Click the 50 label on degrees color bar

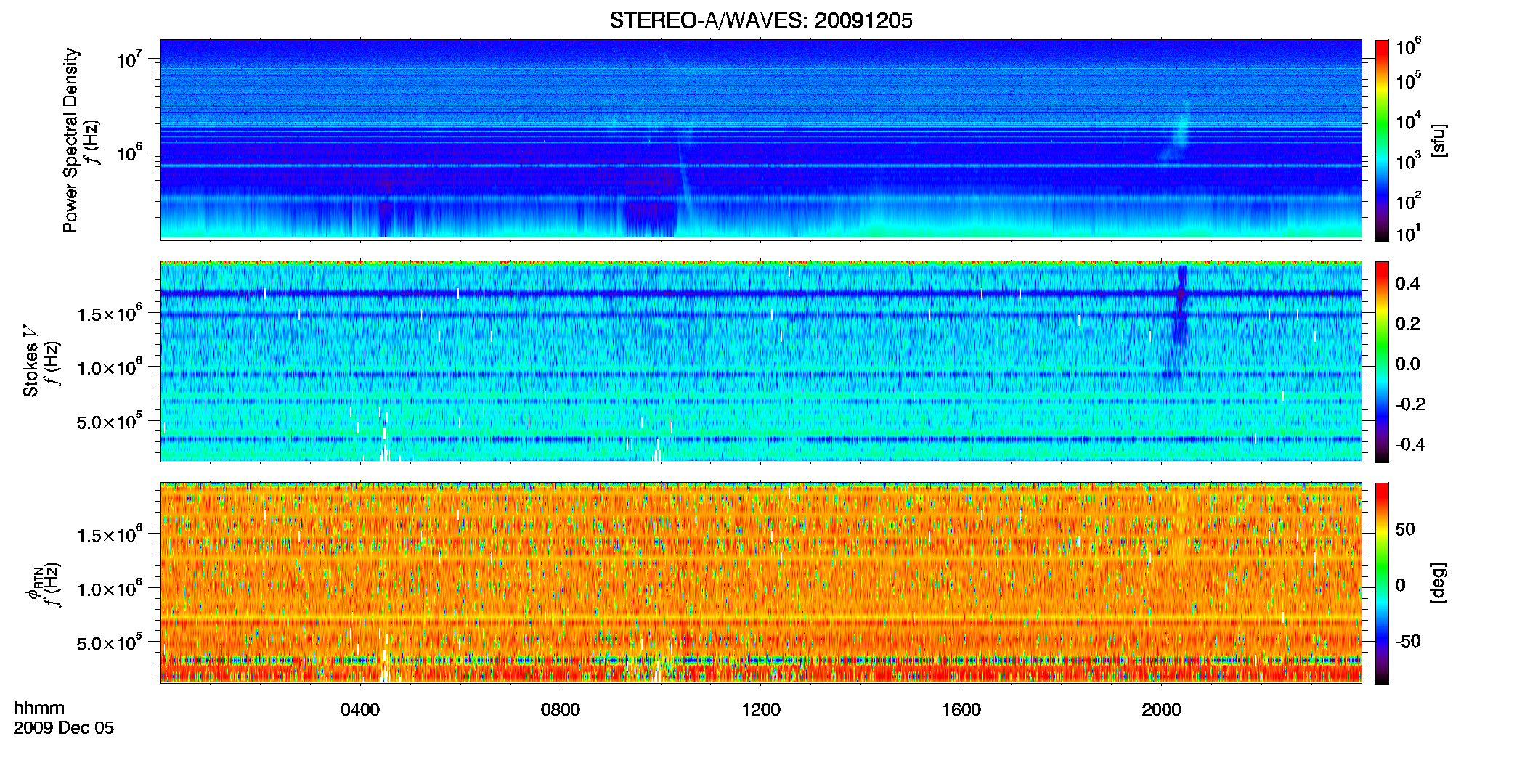[1405, 529]
